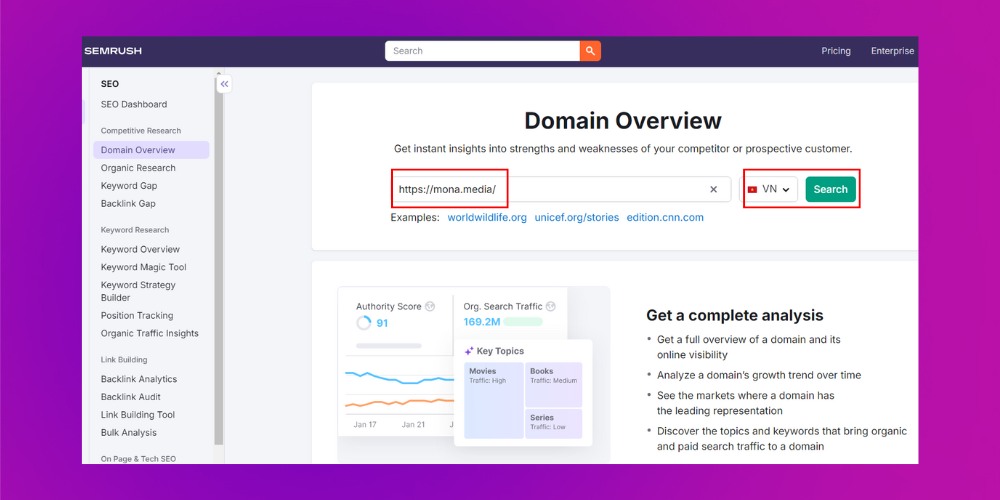Click the orange search magnifier button
The height and width of the screenshot is (500, 1000).
click(590, 51)
